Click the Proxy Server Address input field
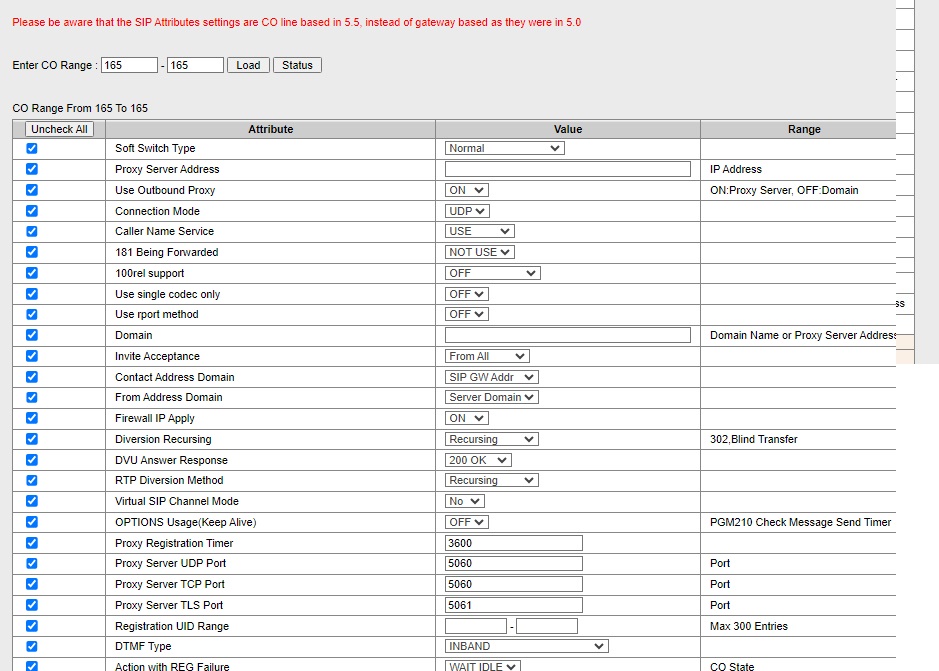This screenshot has width=939, height=671. pos(567,169)
